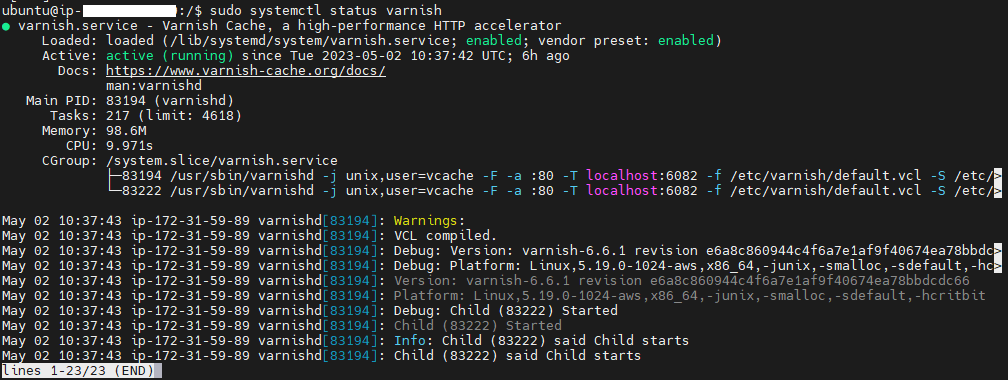Click the first magenta 'localhost' text
This screenshot has height=380, width=1008.
coord(622,176)
